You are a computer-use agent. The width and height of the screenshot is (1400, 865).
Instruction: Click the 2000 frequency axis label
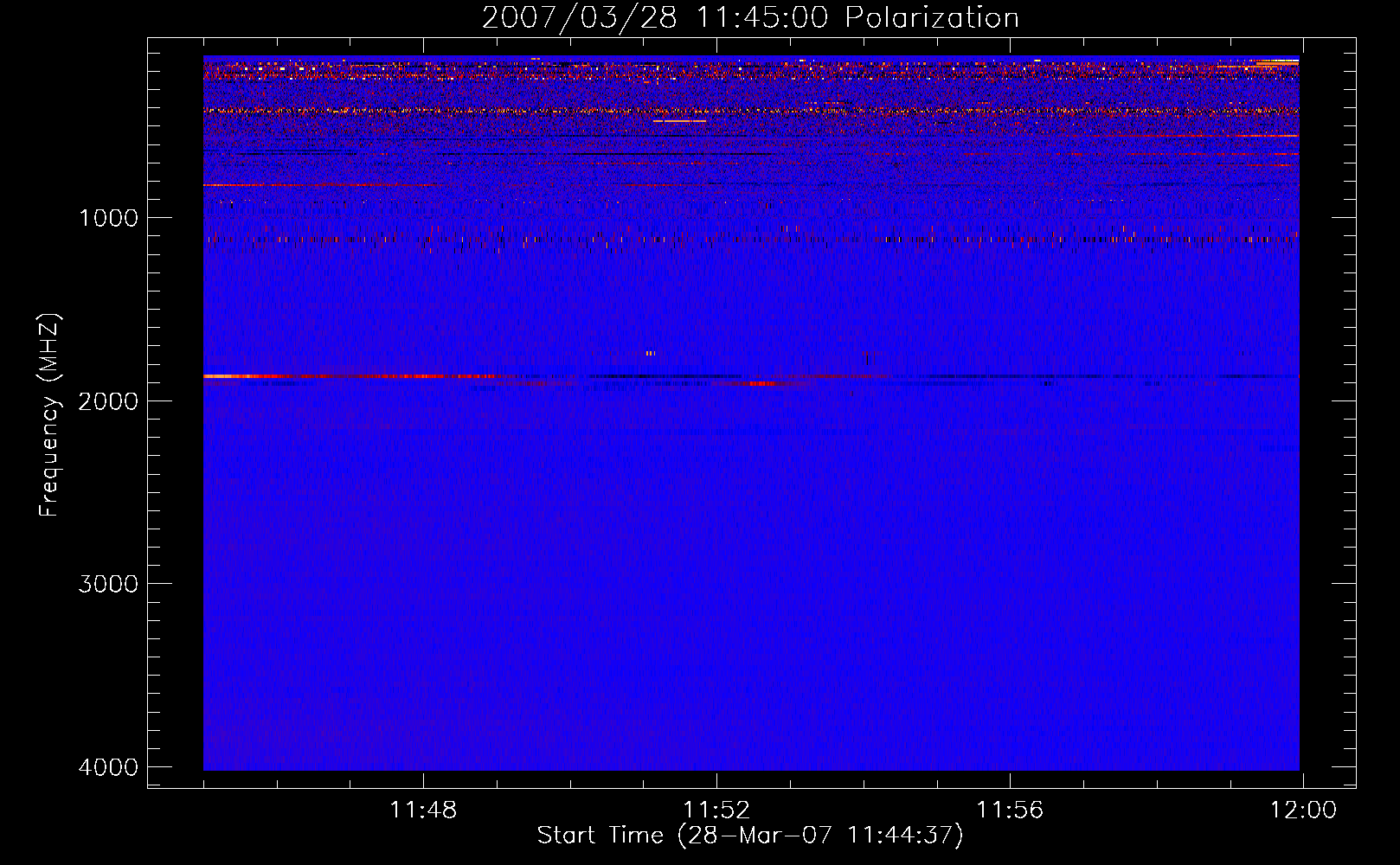click(108, 400)
